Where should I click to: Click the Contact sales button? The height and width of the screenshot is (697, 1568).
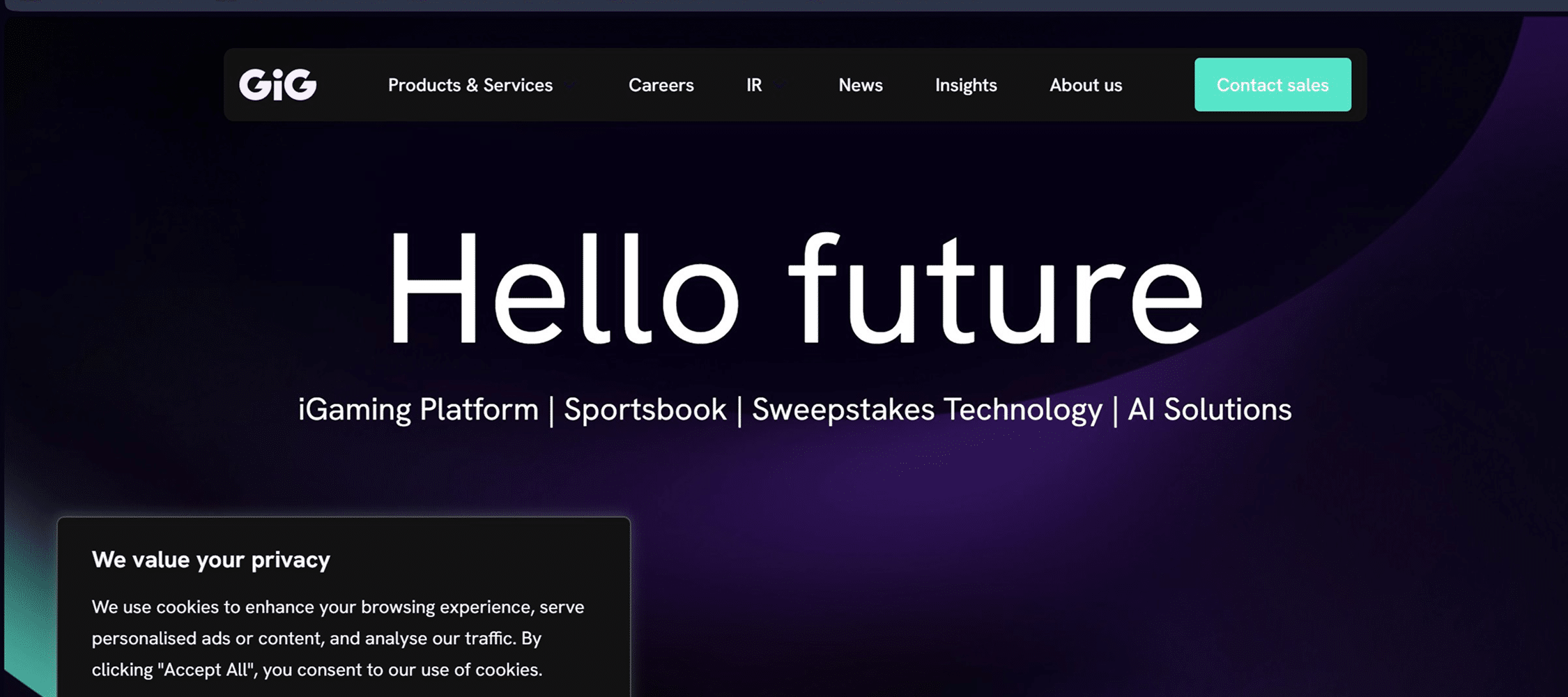click(1273, 84)
